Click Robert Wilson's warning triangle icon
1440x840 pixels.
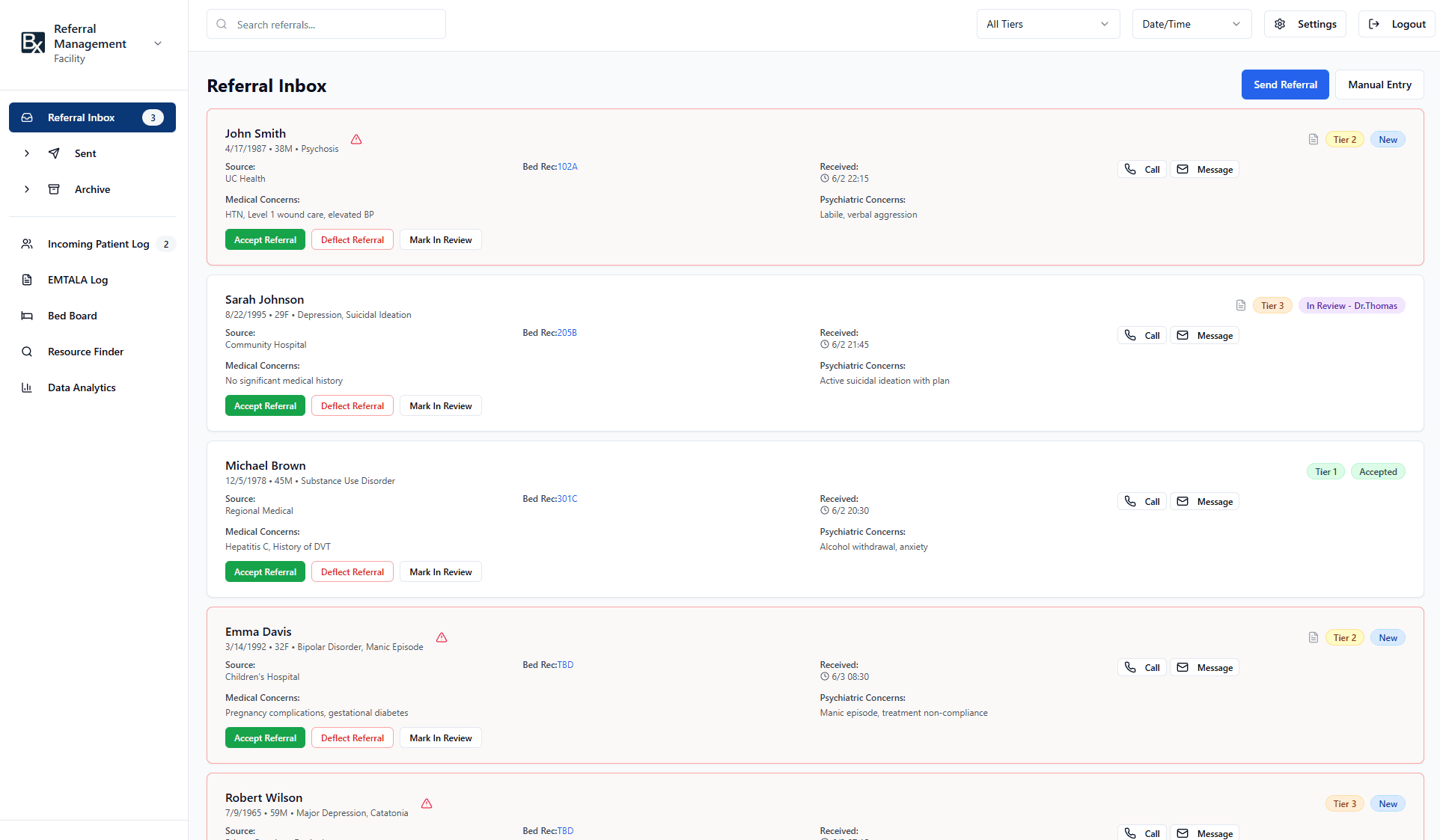tap(427, 804)
